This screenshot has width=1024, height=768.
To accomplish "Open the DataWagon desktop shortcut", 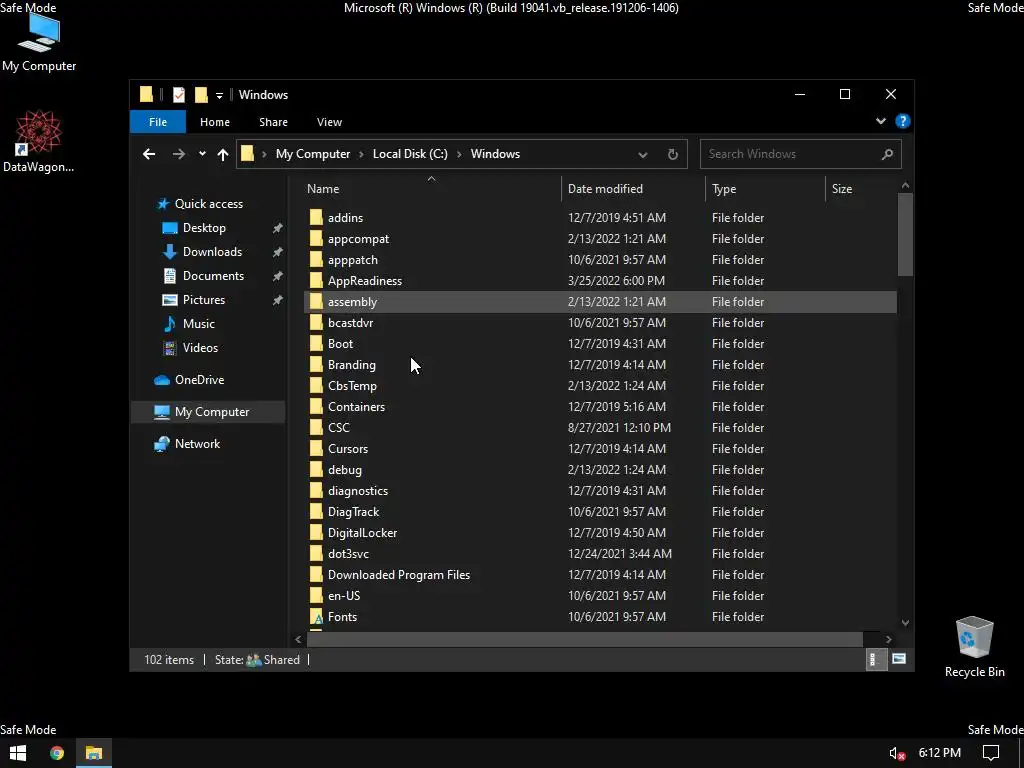I will click(x=38, y=141).
